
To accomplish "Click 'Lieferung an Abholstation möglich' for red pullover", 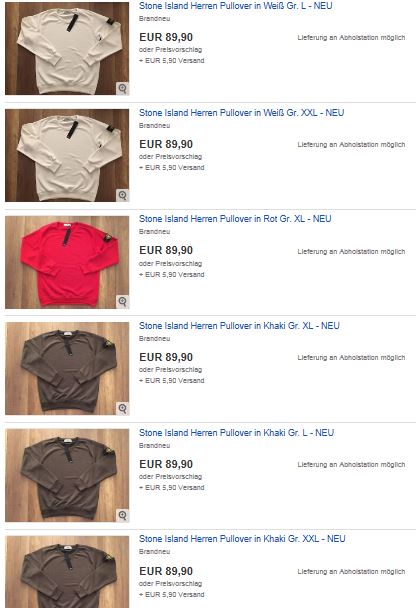I will (351, 252).
